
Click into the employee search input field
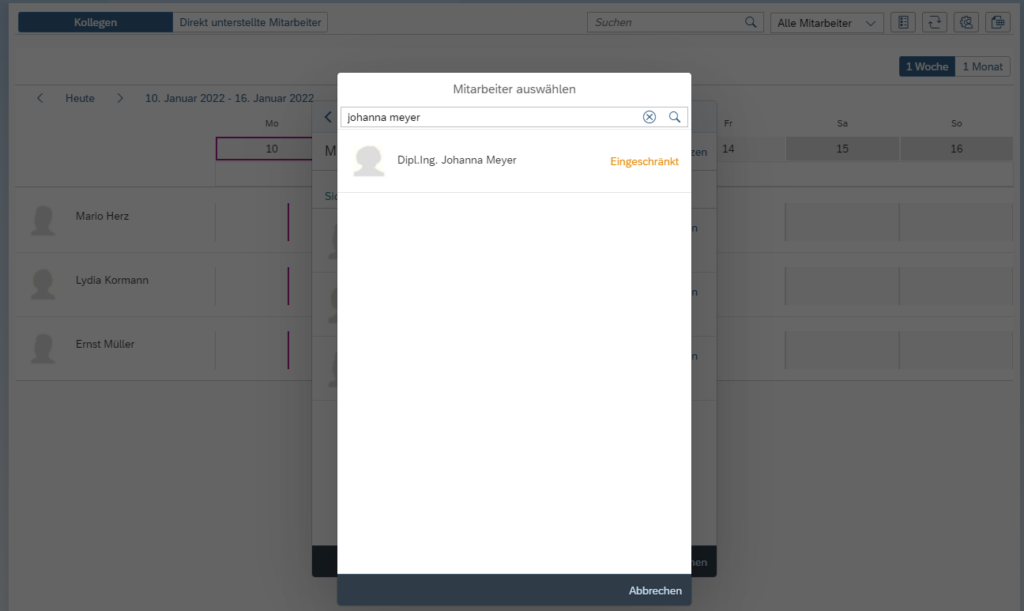(x=490, y=117)
